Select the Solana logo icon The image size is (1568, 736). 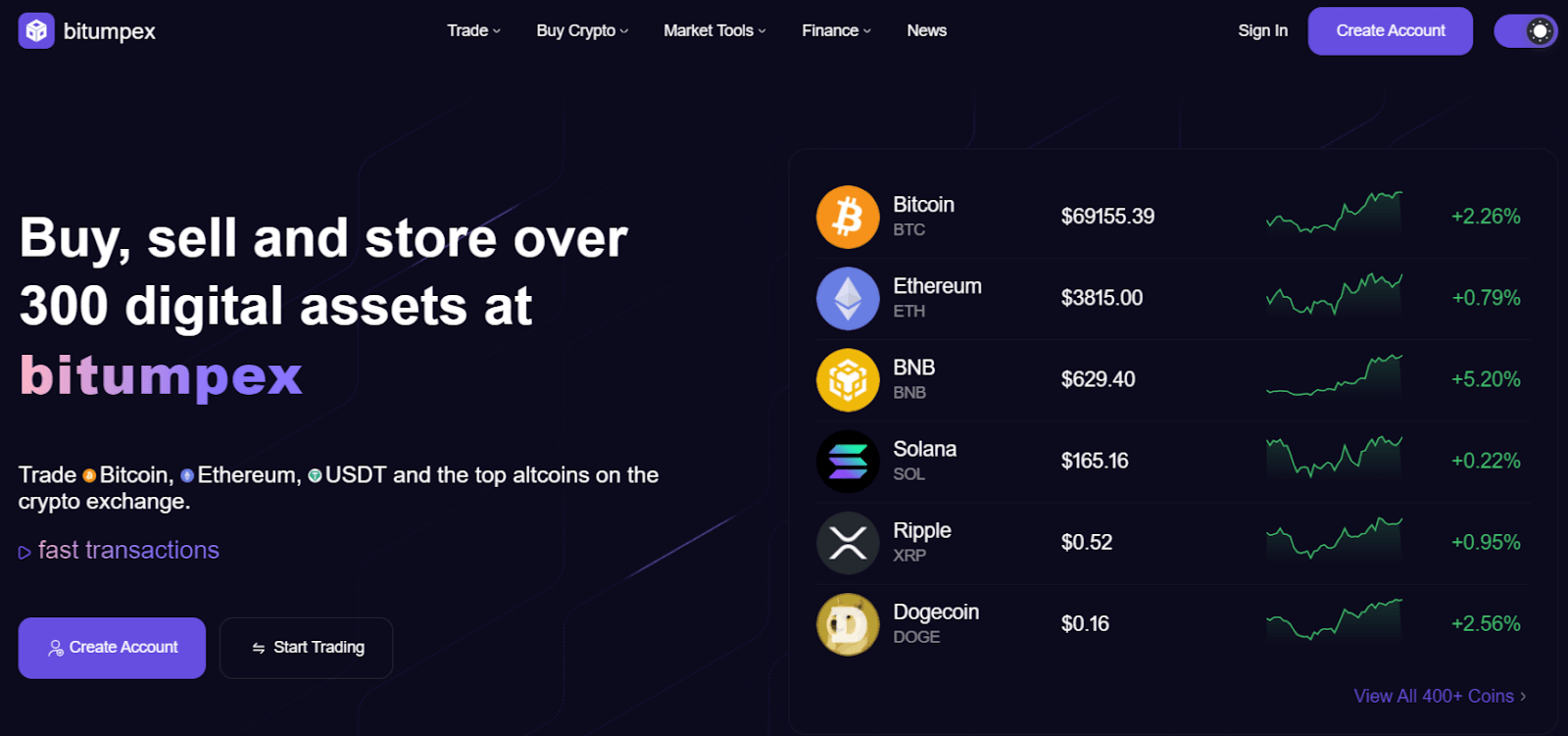(x=848, y=461)
